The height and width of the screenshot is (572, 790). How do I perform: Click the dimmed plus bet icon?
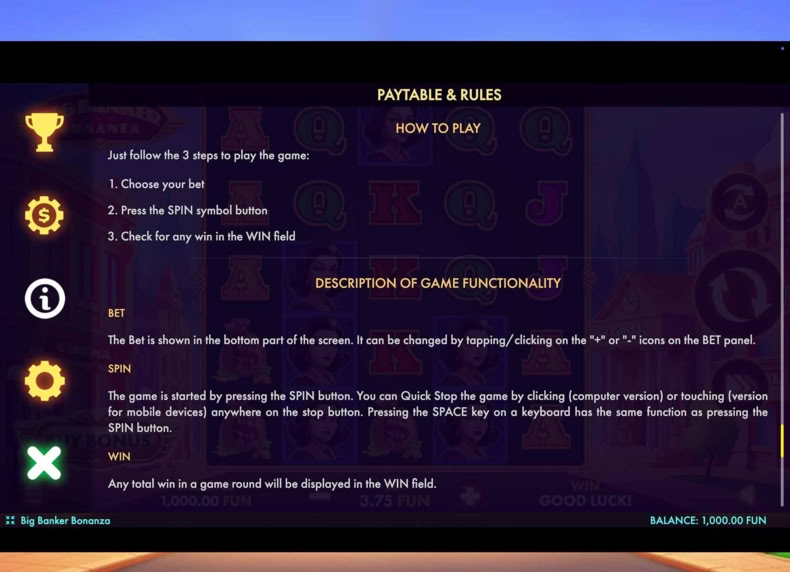click(x=470, y=497)
